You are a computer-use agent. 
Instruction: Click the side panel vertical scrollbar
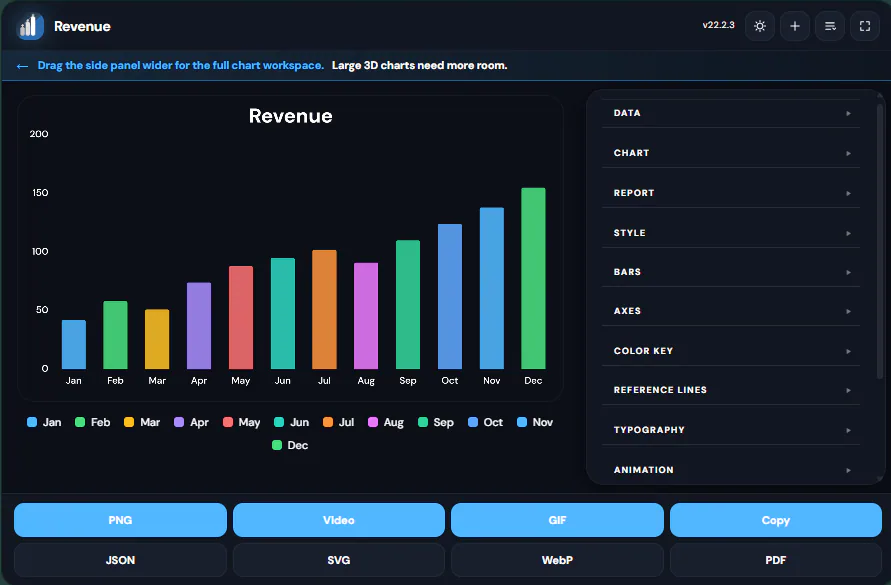(x=880, y=241)
